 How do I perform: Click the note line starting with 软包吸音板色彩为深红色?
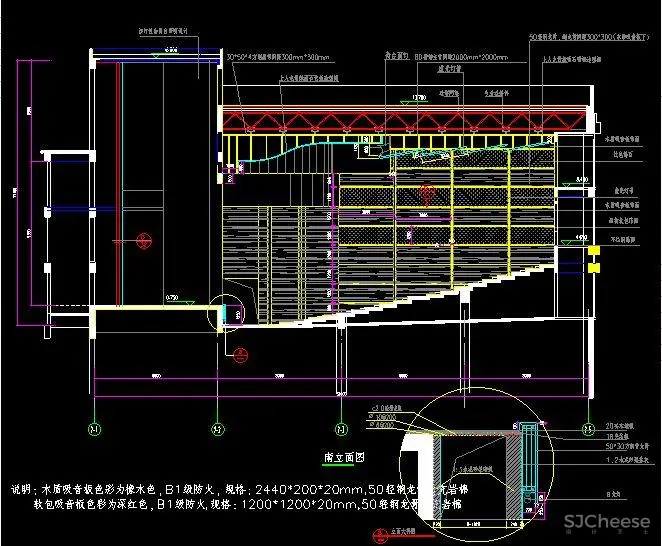[x=247, y=504]
